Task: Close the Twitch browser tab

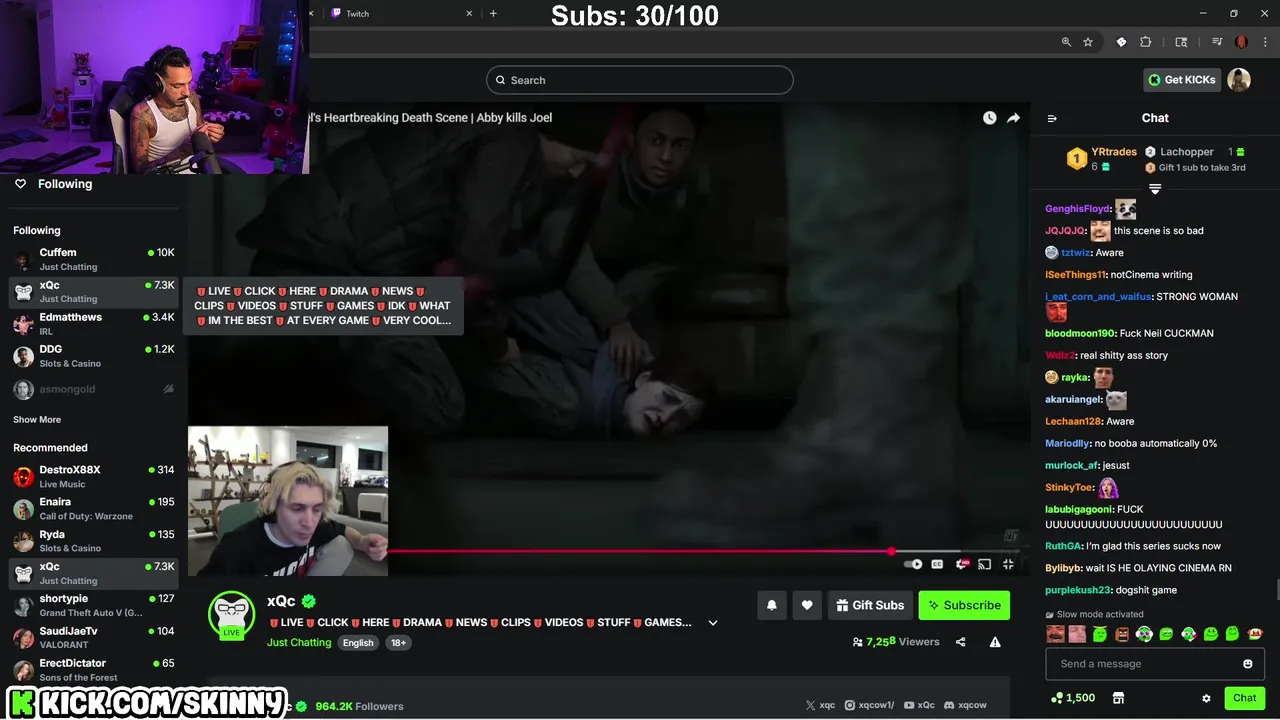Action: click(x=469, y=13)
